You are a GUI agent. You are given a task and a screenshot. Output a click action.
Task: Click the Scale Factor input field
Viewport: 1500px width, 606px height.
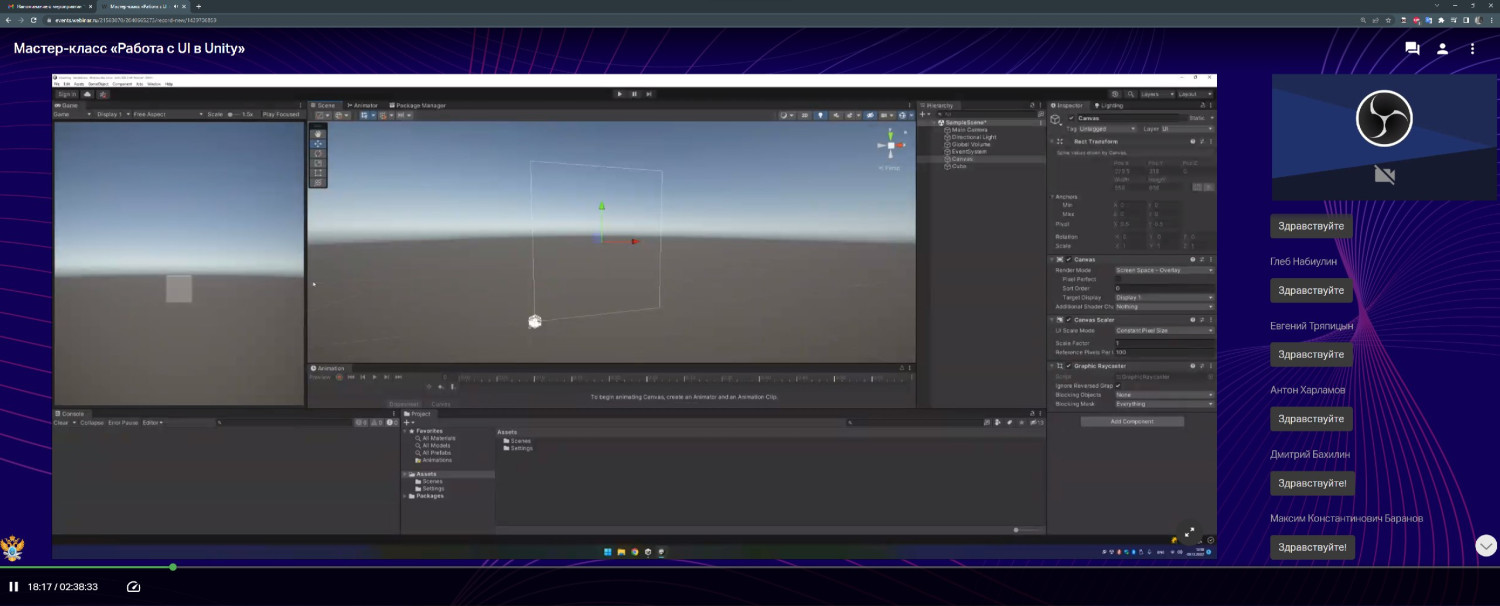pyautogui.click(x=1164, y=343)
